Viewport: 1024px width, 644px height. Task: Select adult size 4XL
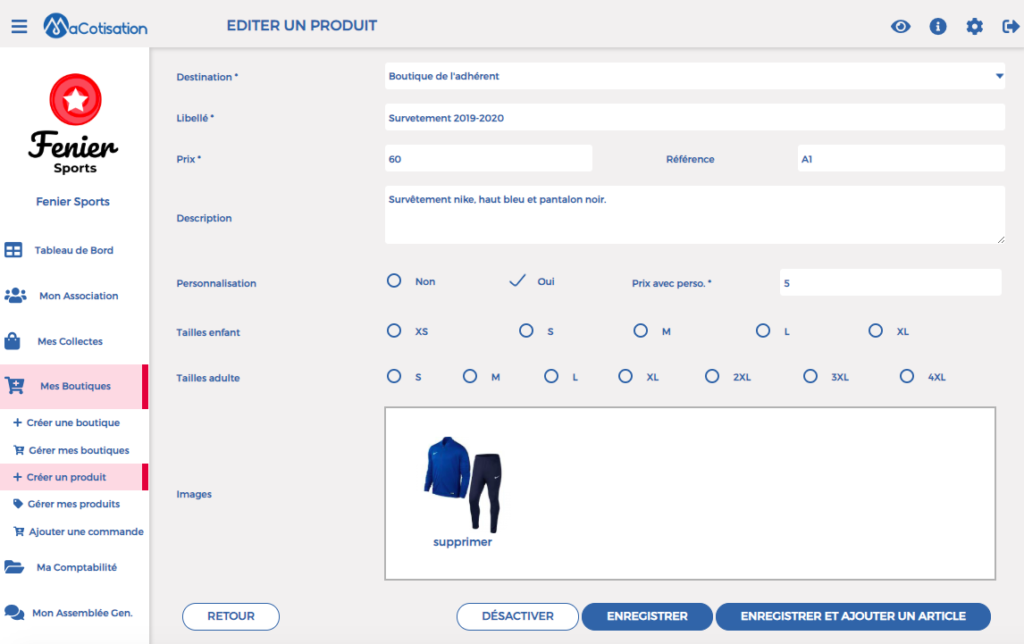point(906,376)
